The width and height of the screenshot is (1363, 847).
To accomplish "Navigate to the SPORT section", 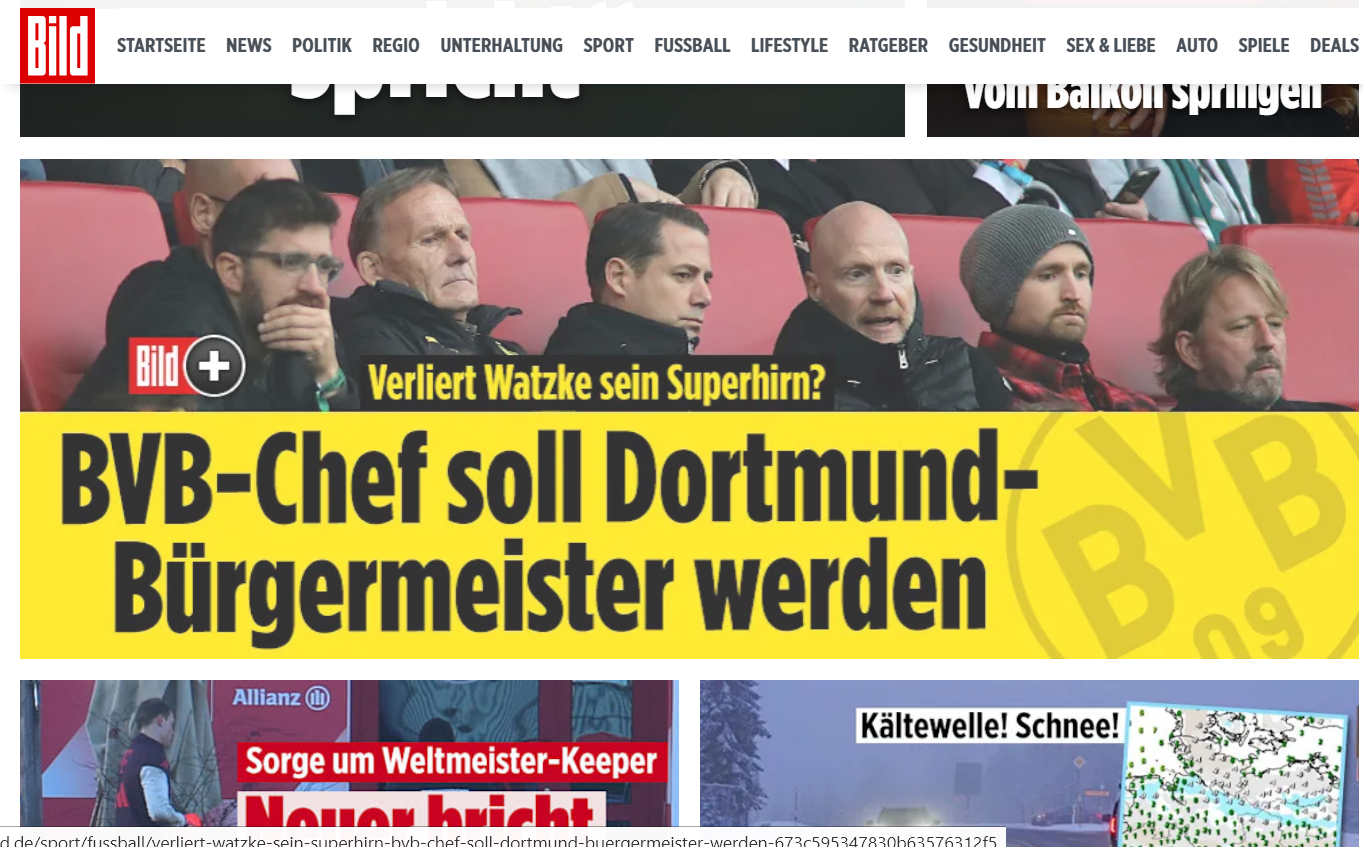I will click(609, 45).
